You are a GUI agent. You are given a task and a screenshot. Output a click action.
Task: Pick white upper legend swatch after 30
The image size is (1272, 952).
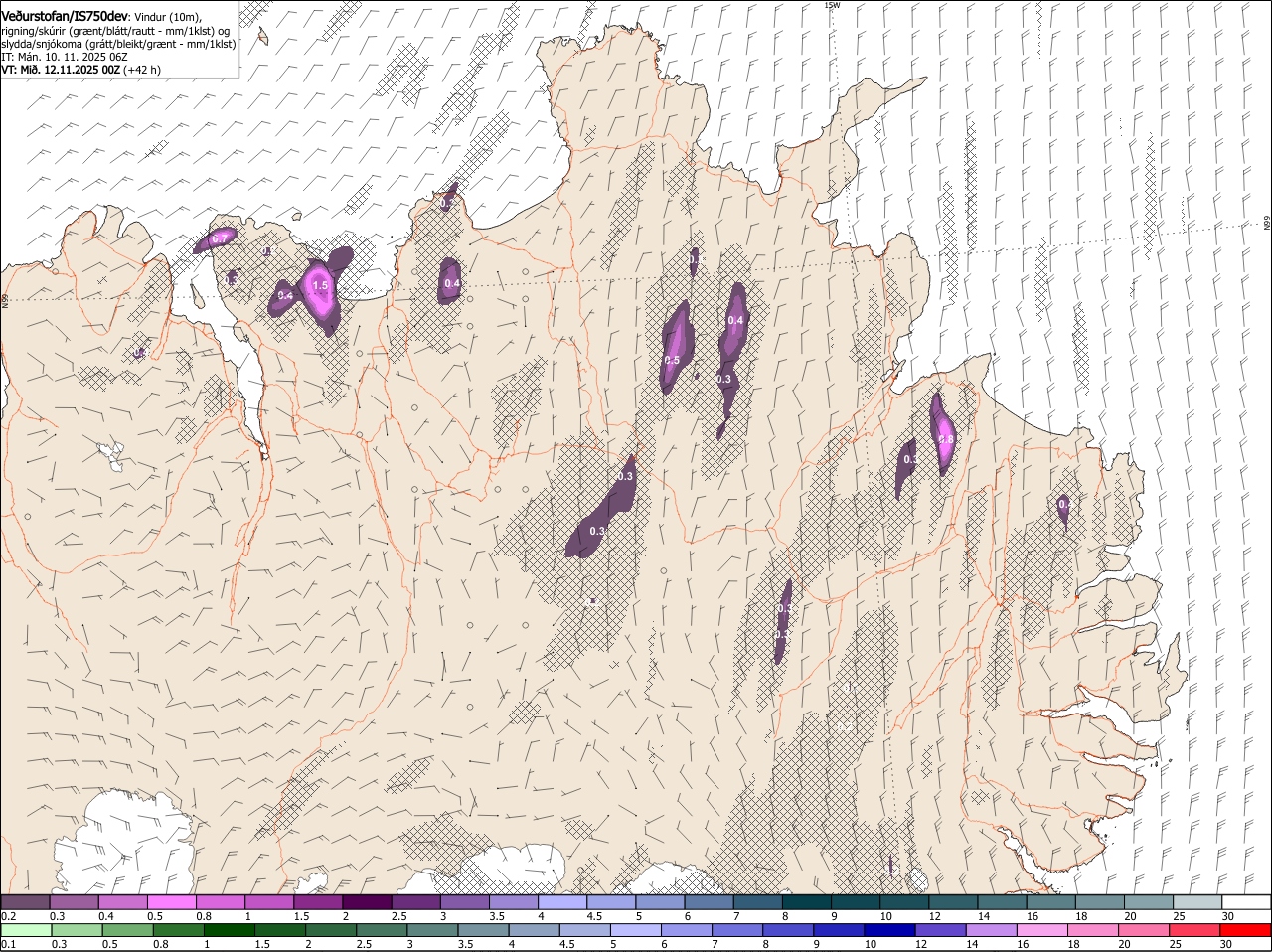(1246, 902)
